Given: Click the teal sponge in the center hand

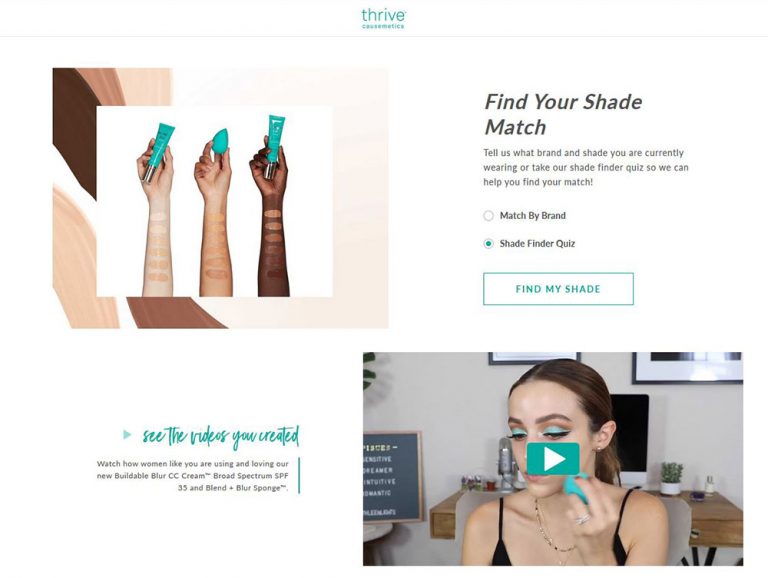Looking at the screenshot, I should tap(219, 140).
